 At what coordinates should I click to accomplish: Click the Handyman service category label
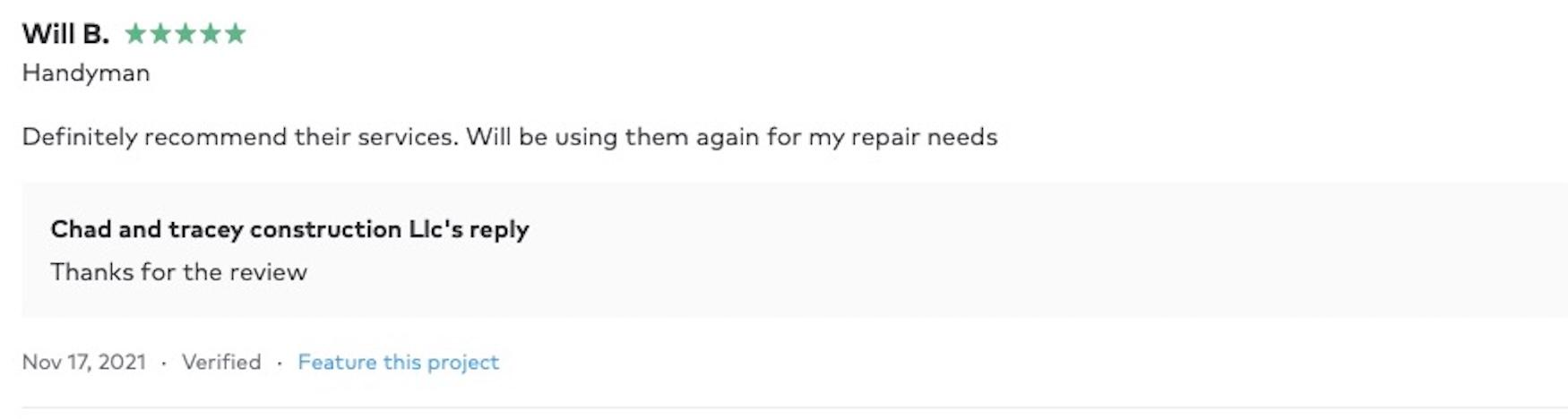click(86, 73)
